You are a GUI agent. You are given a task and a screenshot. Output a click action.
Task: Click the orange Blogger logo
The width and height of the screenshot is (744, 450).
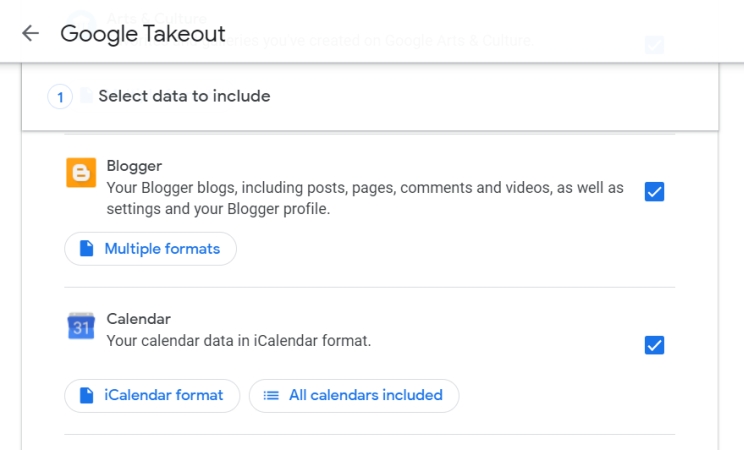[81, 172]
